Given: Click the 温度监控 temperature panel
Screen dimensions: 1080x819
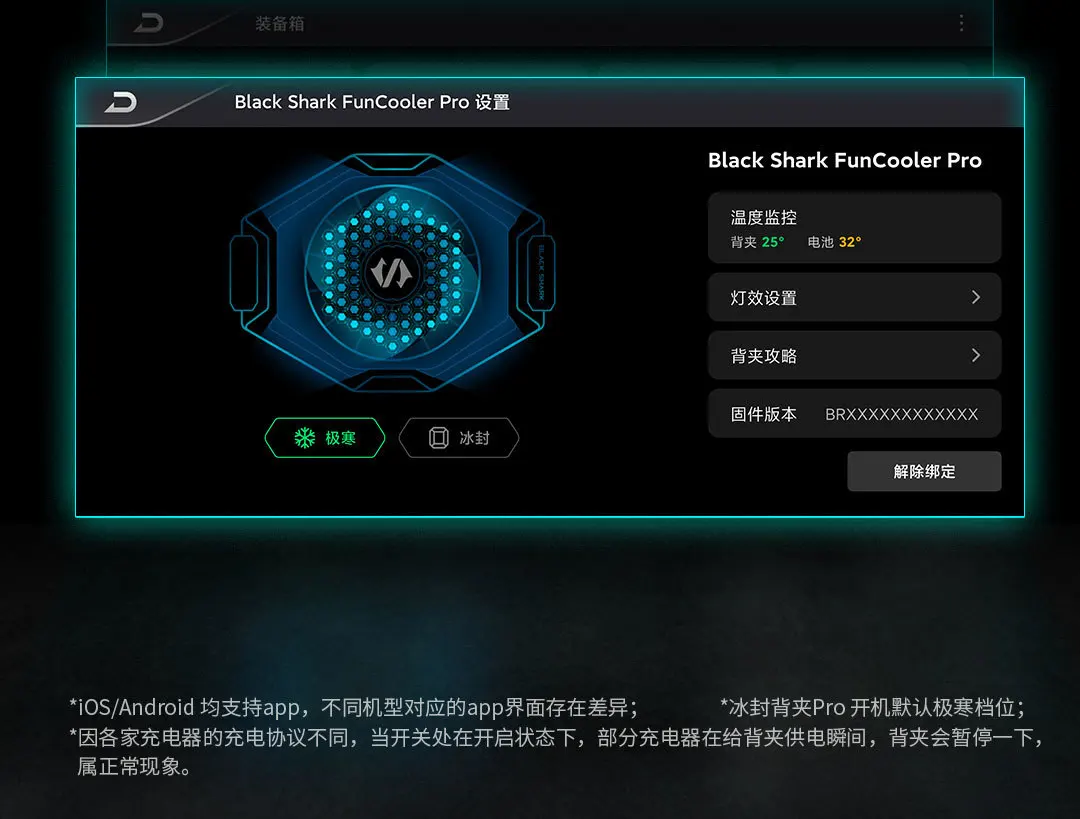Looking at the screenshot, I should tap(854, 227).
